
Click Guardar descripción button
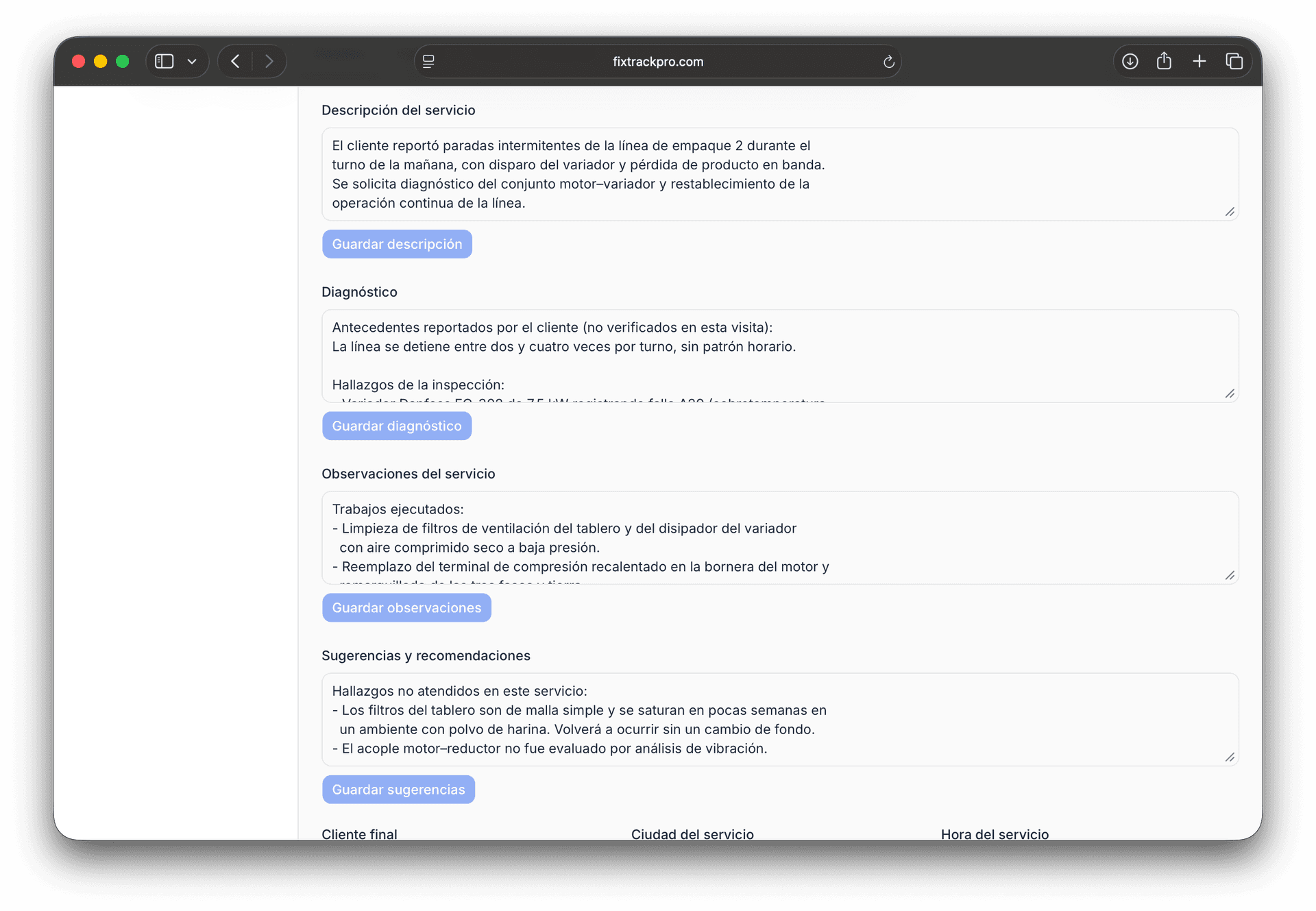tap(397, 244)
